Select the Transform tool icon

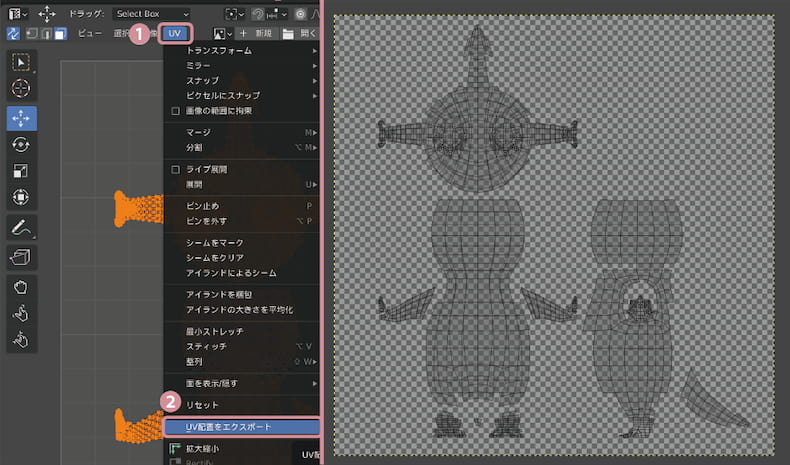[21, 197]
